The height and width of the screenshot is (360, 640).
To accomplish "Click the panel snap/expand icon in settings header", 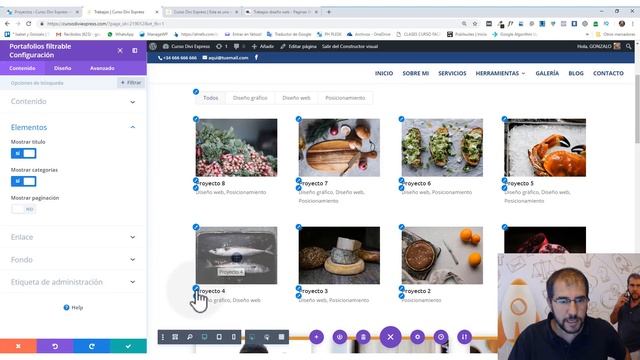I will [135, 51].
